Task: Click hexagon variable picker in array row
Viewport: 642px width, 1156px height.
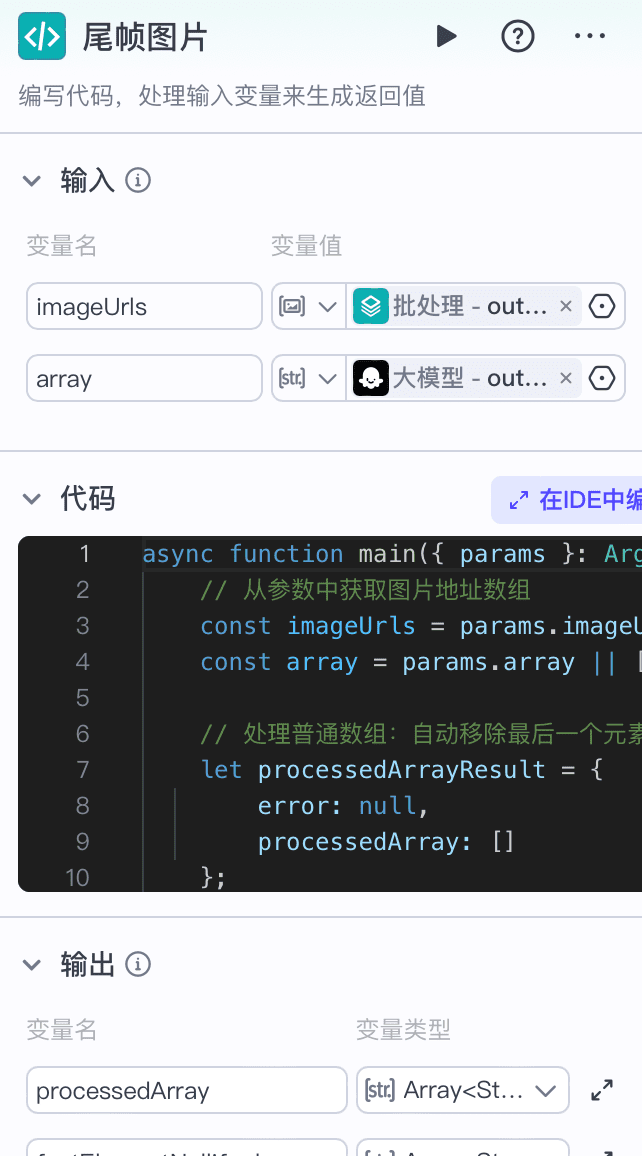Action: 603,378
